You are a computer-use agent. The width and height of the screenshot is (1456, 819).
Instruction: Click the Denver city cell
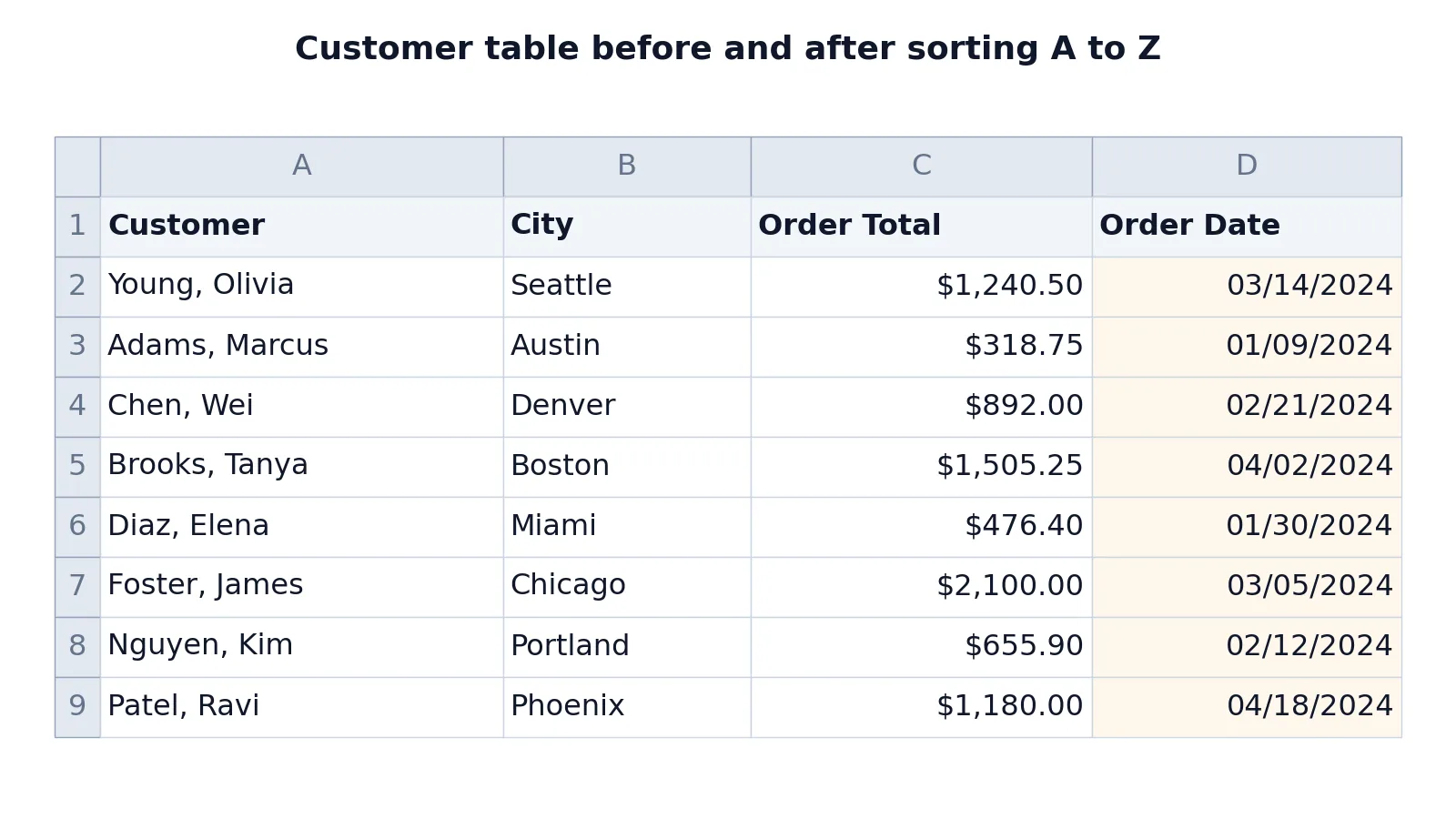tap(627, 407)
